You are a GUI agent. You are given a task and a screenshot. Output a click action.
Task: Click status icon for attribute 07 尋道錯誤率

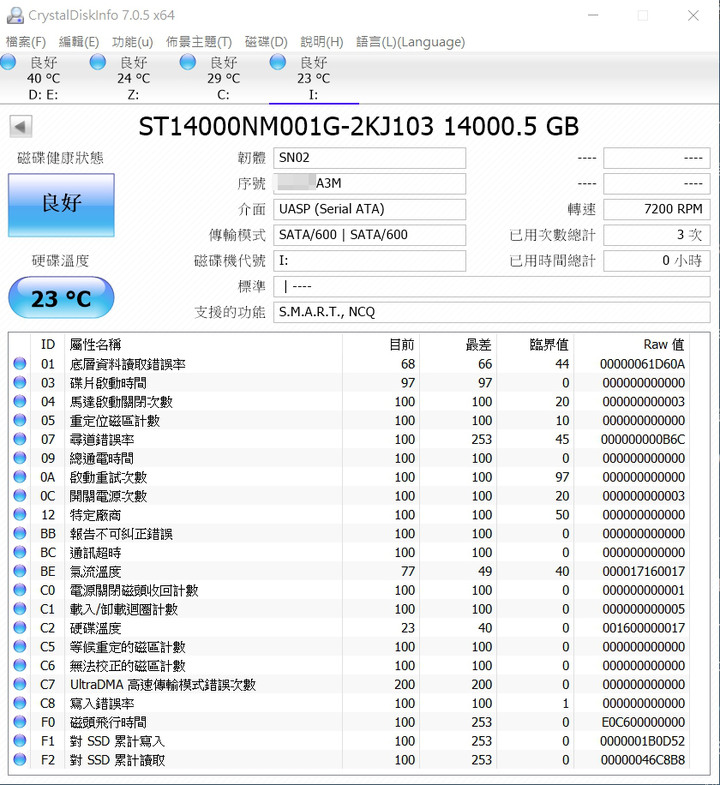tap(20, 439)
